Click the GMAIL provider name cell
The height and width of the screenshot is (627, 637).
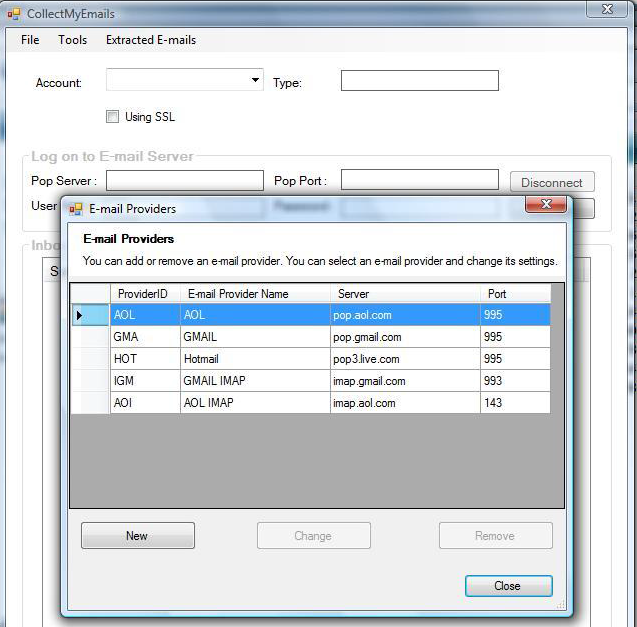pyautogui.click(x=255, y=337)
